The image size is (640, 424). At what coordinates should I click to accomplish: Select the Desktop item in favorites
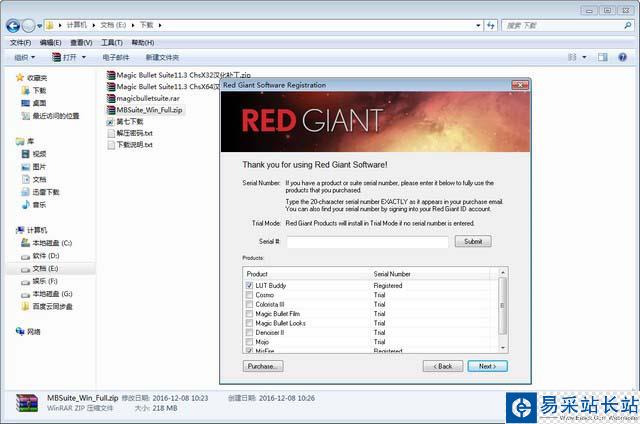click(x=34, y=103)
